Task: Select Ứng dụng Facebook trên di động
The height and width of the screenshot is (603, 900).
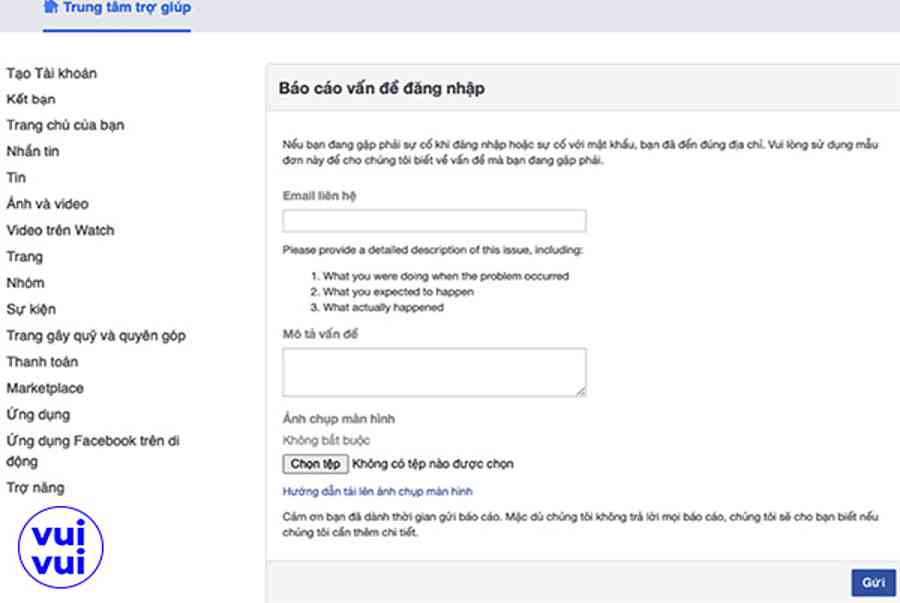Action: pyautogui.click(x=92, y=450)
